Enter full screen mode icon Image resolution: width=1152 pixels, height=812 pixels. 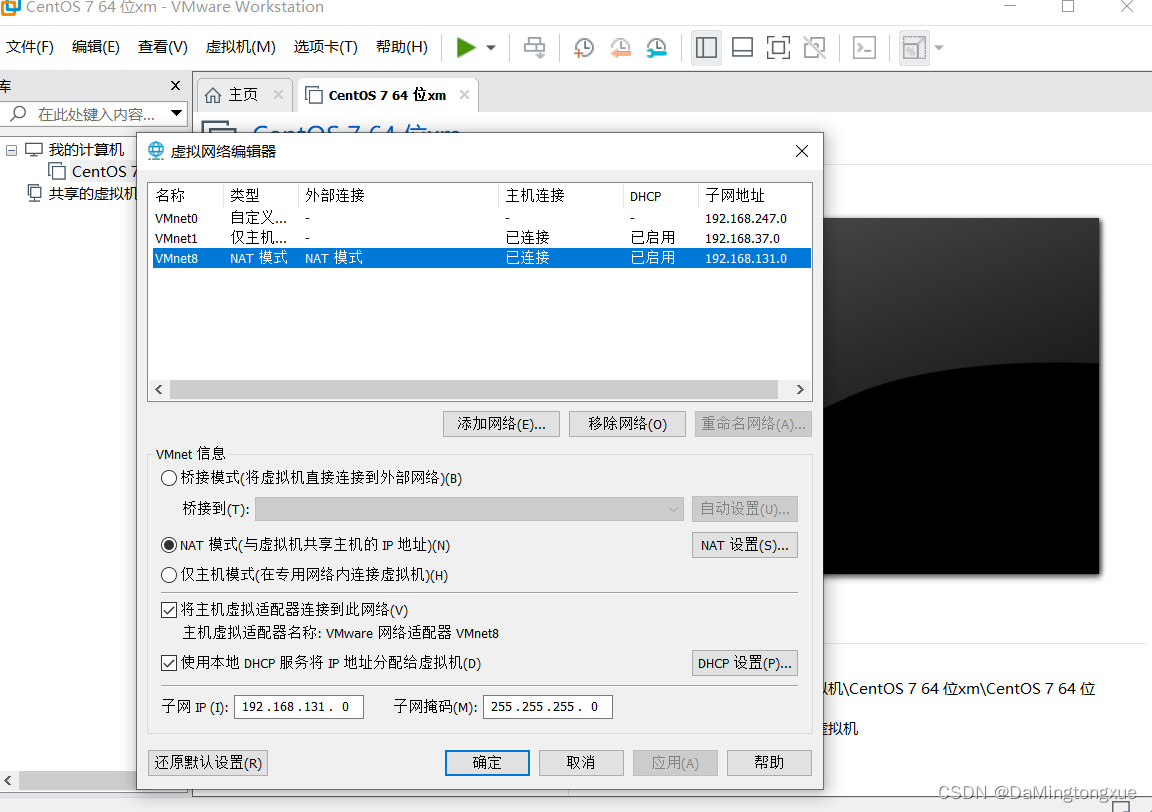(778, 48)
